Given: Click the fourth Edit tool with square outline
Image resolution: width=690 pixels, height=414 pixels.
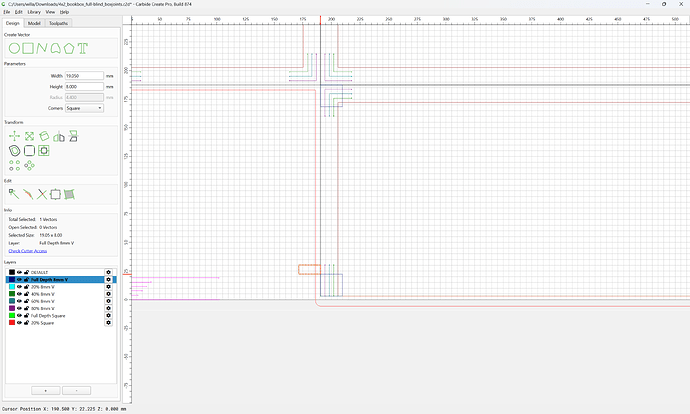Looking at the screenshot, I should pyautogui.click(x=55, y=194).
